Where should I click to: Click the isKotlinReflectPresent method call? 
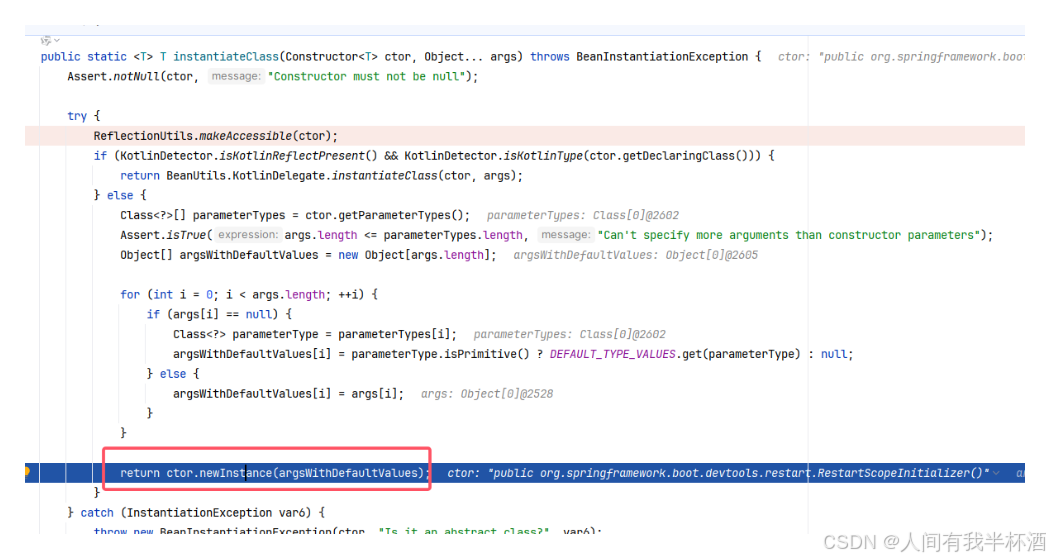pos(292,156)
